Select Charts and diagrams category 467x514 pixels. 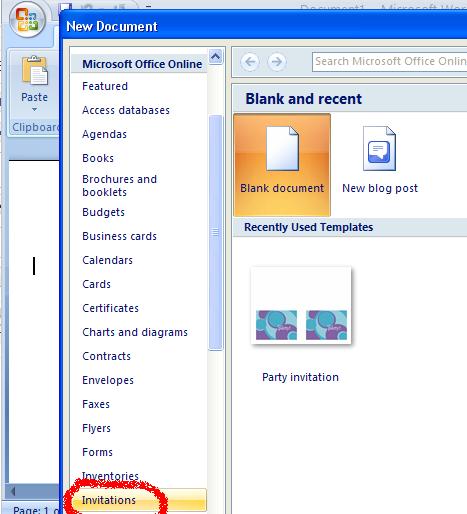pos(135,332)
